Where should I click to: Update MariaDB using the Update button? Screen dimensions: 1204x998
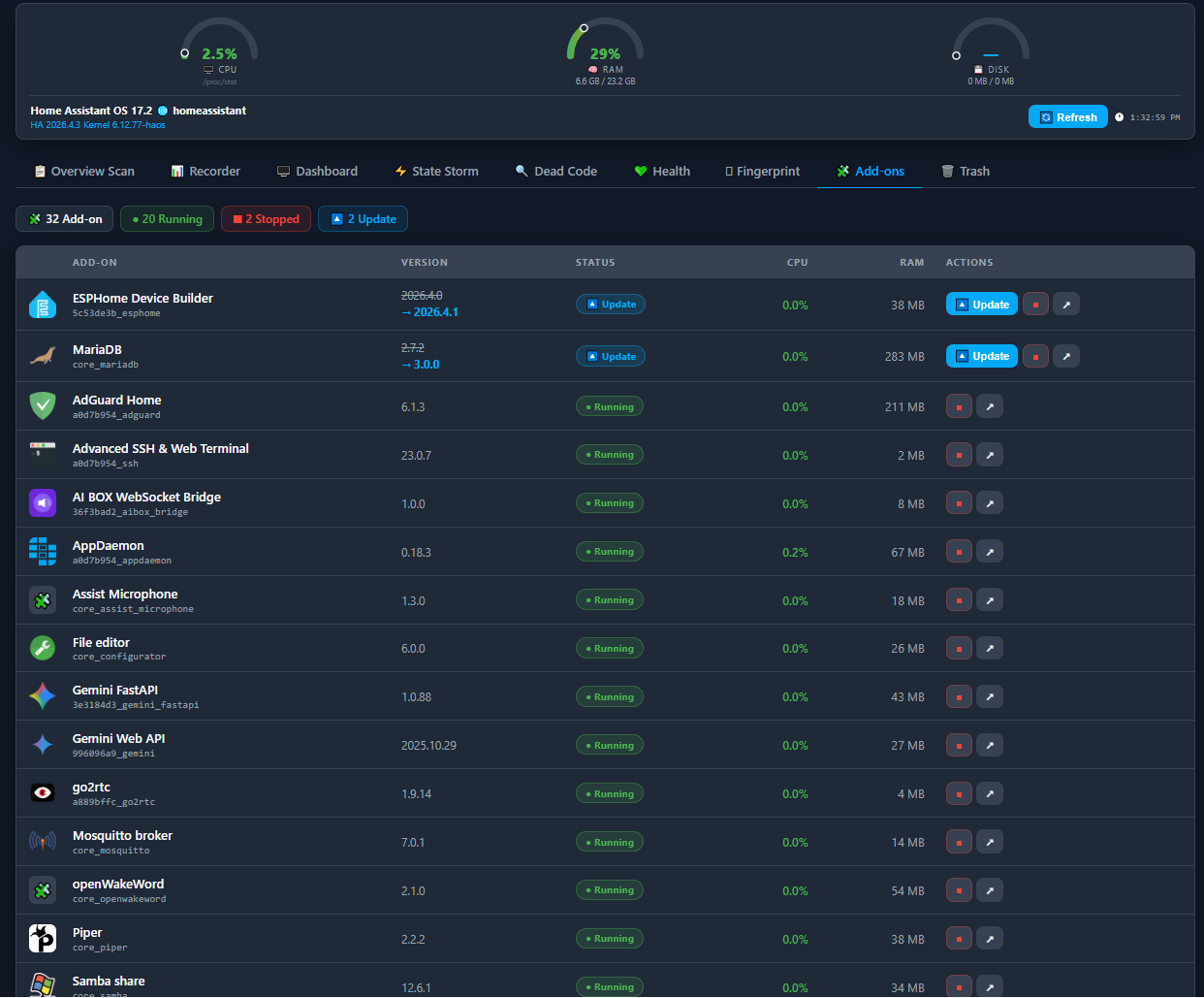click(982, 356)
